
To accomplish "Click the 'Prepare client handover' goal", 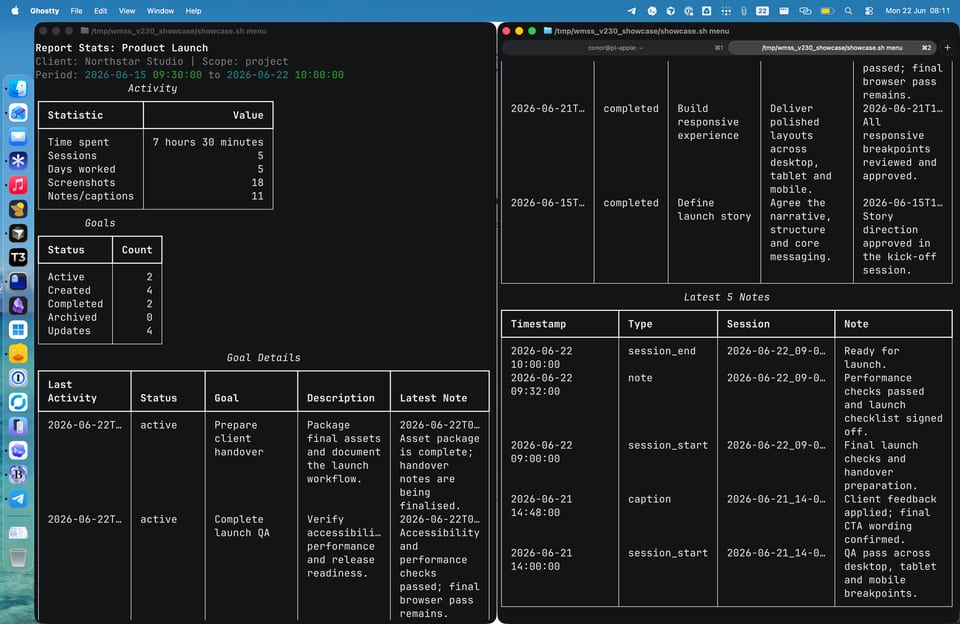I will coord(238,438).
